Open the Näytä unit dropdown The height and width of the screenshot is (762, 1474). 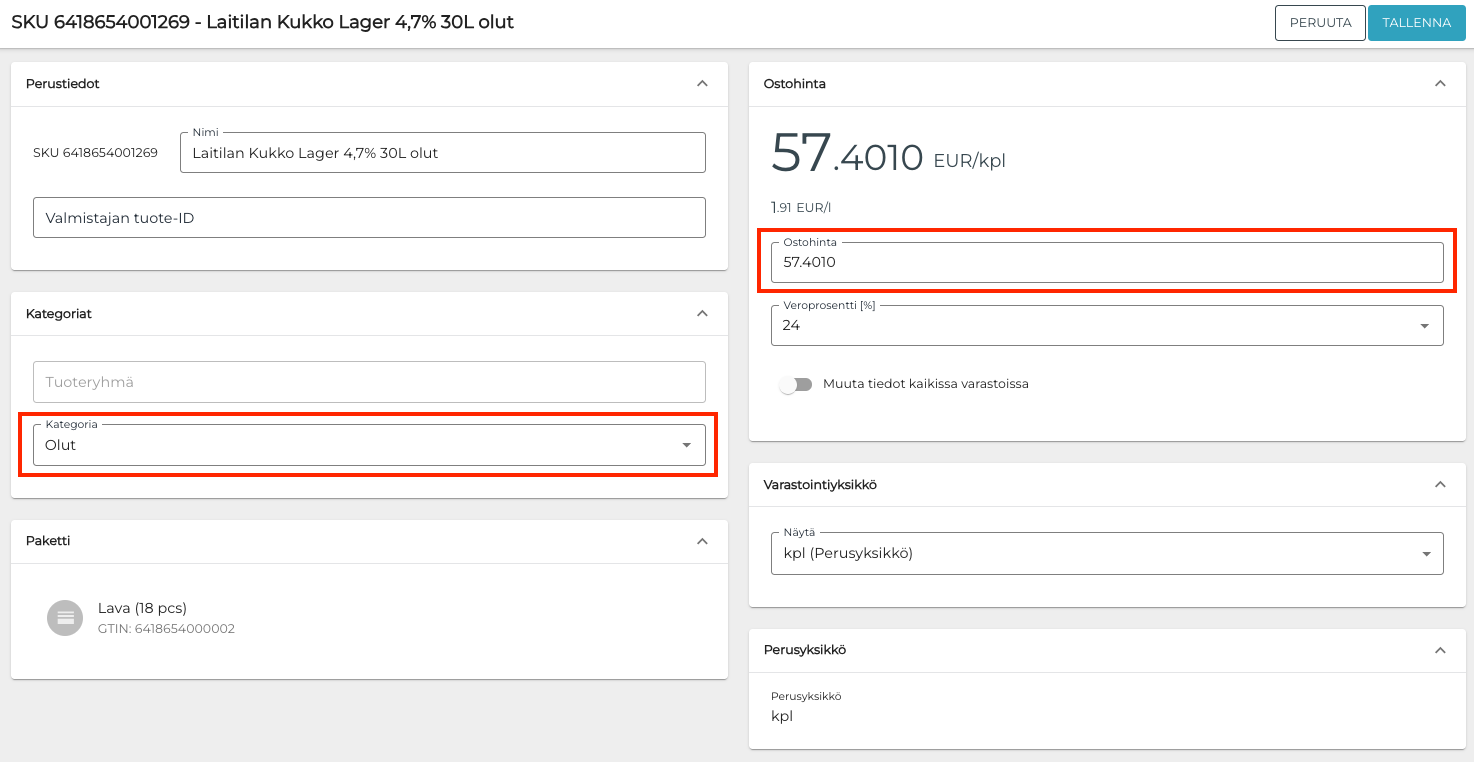tap(1106, 554)
